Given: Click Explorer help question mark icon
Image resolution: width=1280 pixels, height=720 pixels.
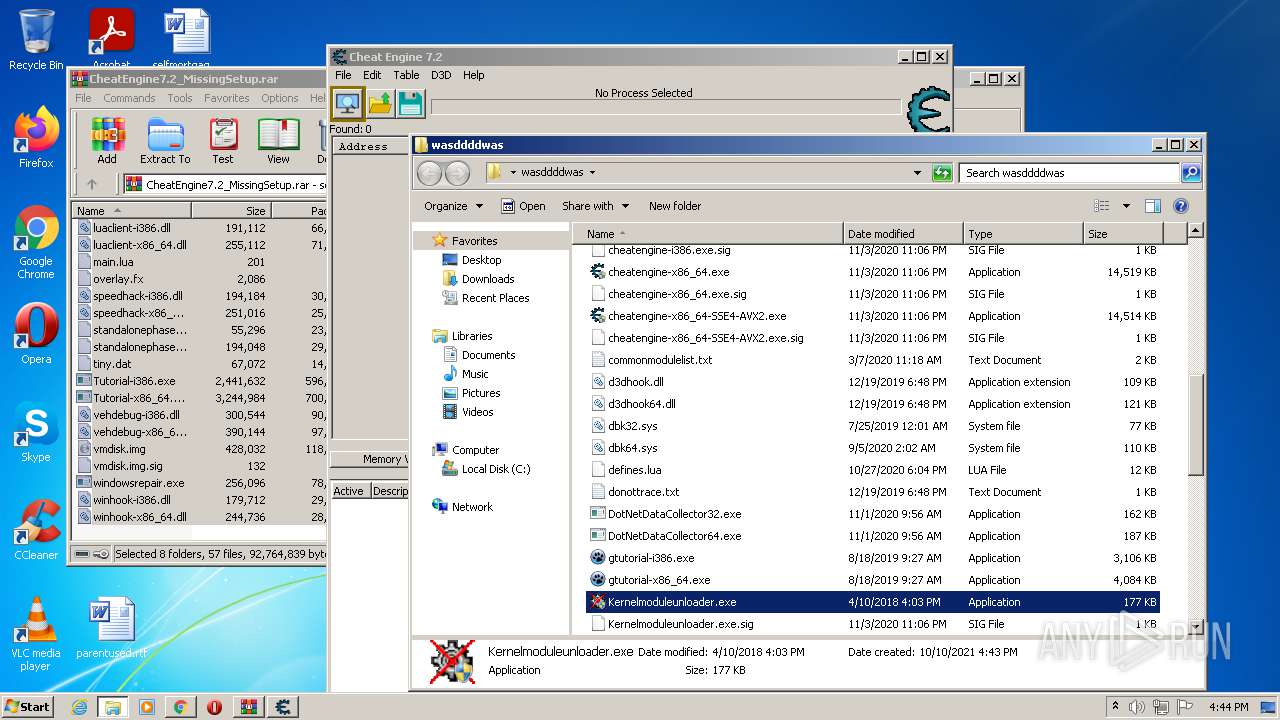Looking at the screenshot, I should pos(1180,206).
